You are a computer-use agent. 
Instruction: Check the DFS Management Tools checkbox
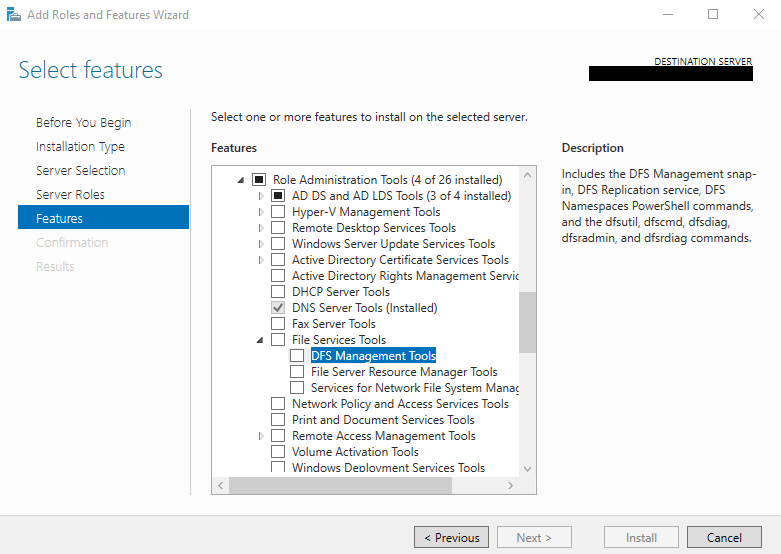297,356
